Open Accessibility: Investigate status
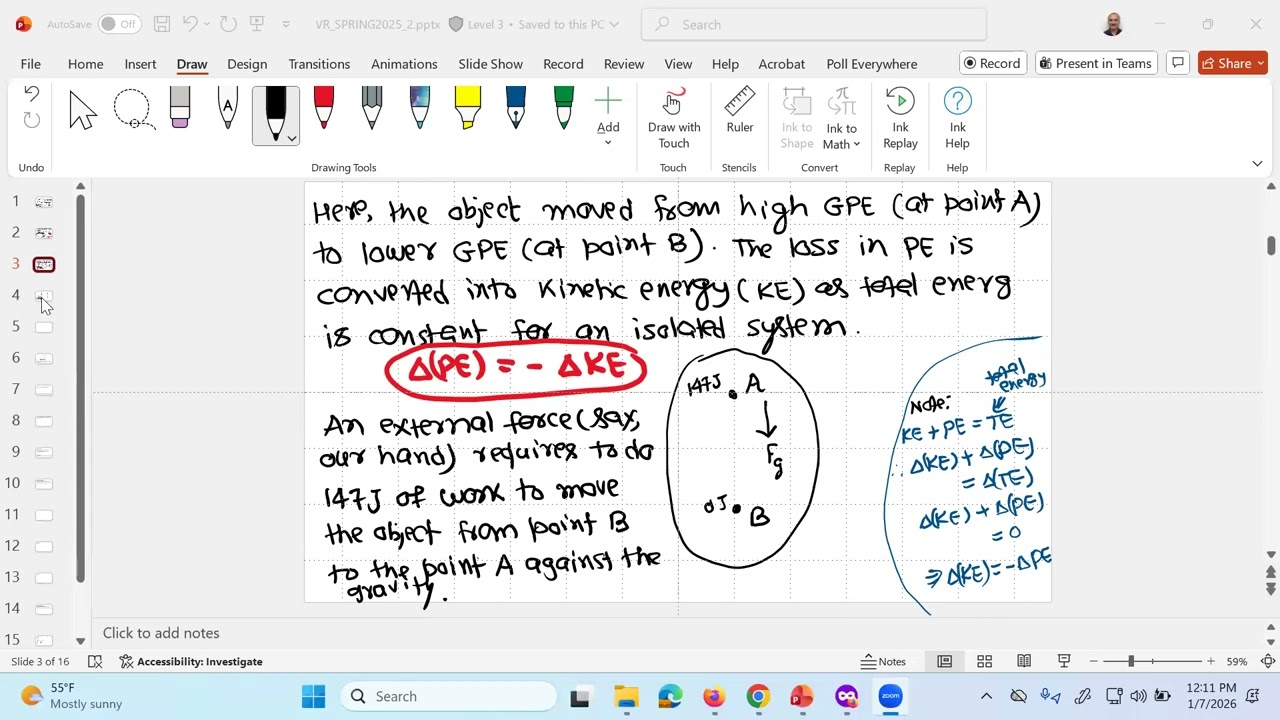Image resolution: width=1280 pixels, height=720 pixels. pyautogui.click(x=191, y=662)
